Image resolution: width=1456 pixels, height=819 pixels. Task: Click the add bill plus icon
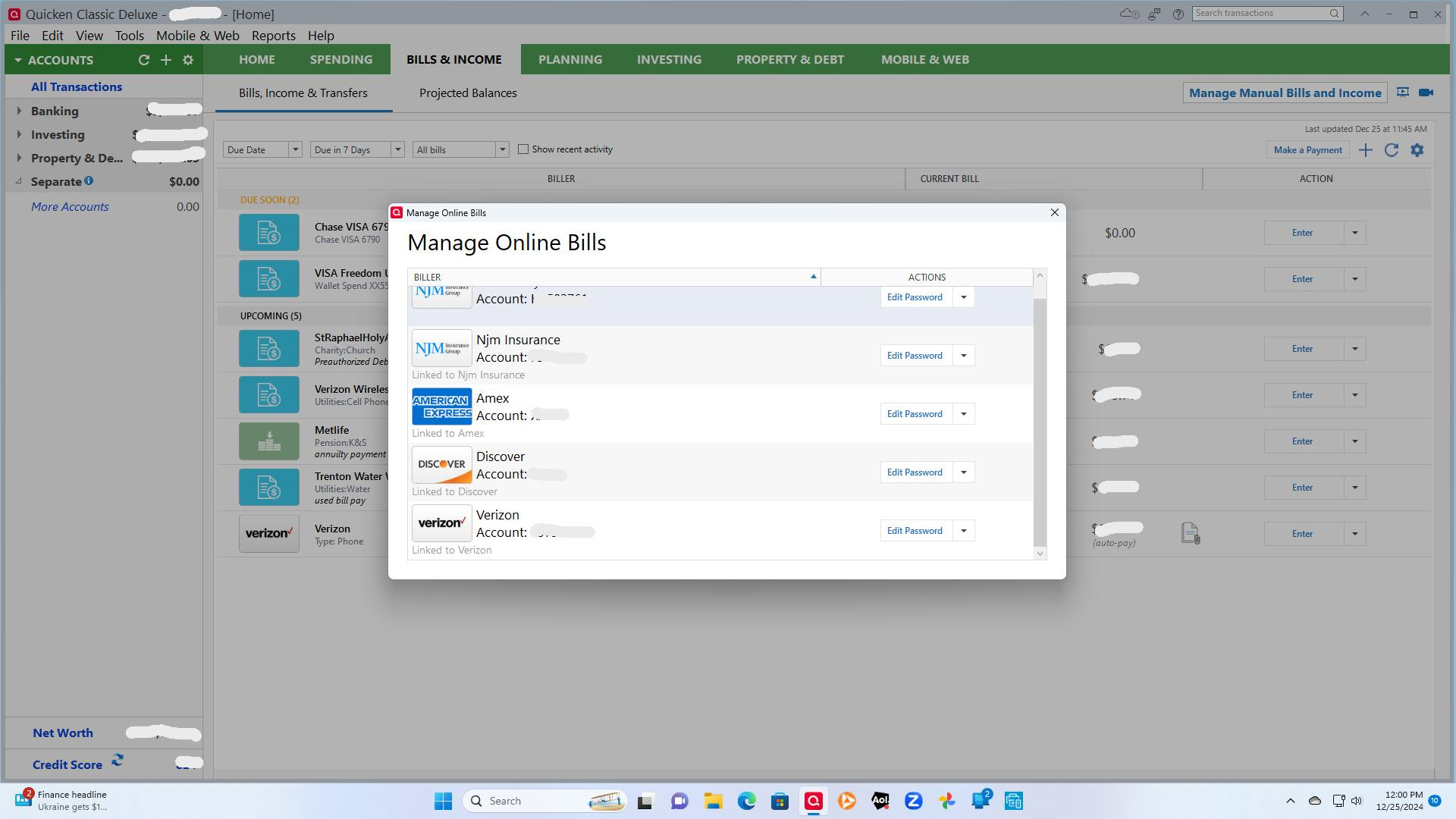1366,150
